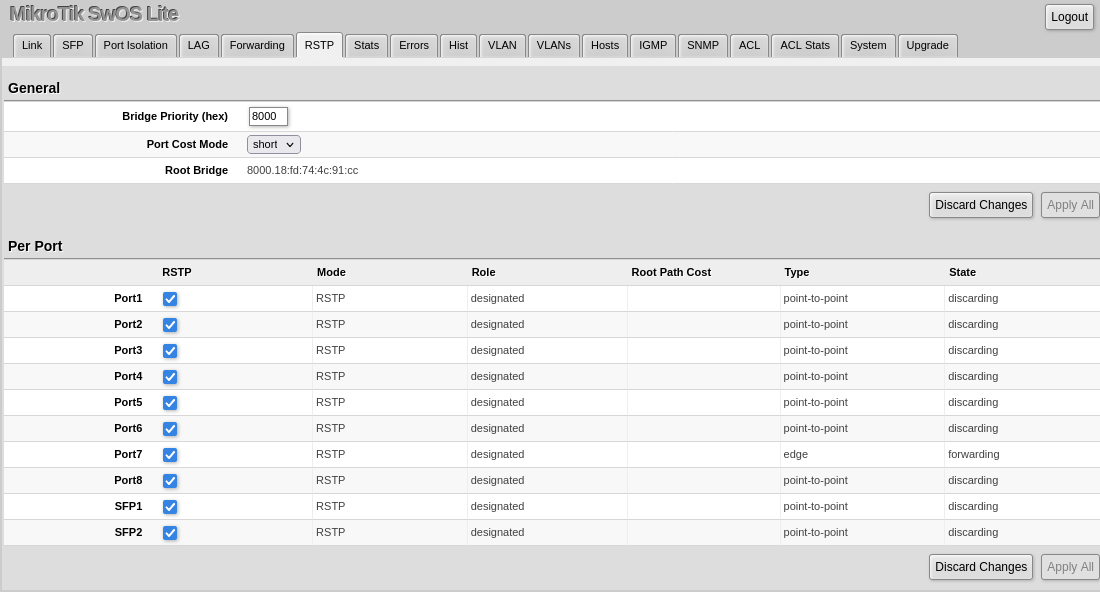Screen dimensions: 1100x592
Task: Select short in Port Cost Mode selector
Action: tap(273, 144)
